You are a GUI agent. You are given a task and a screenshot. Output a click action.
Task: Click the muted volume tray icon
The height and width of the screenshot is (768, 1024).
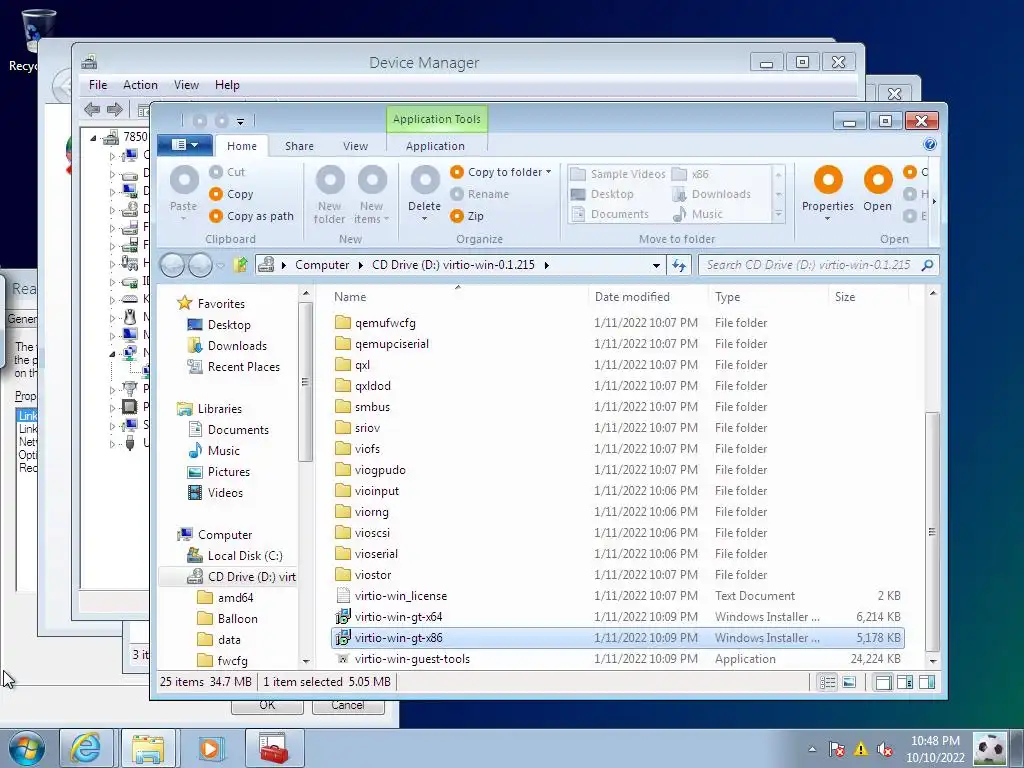885,749
